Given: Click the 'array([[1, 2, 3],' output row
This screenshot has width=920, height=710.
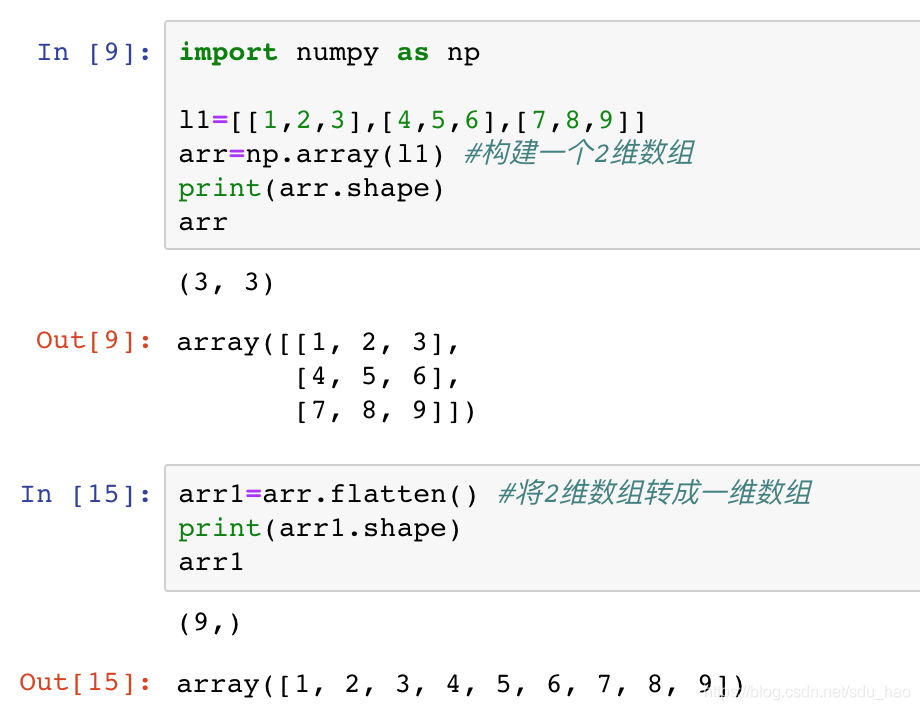Looking at the screenshot, I should click(x=317, y=342).
